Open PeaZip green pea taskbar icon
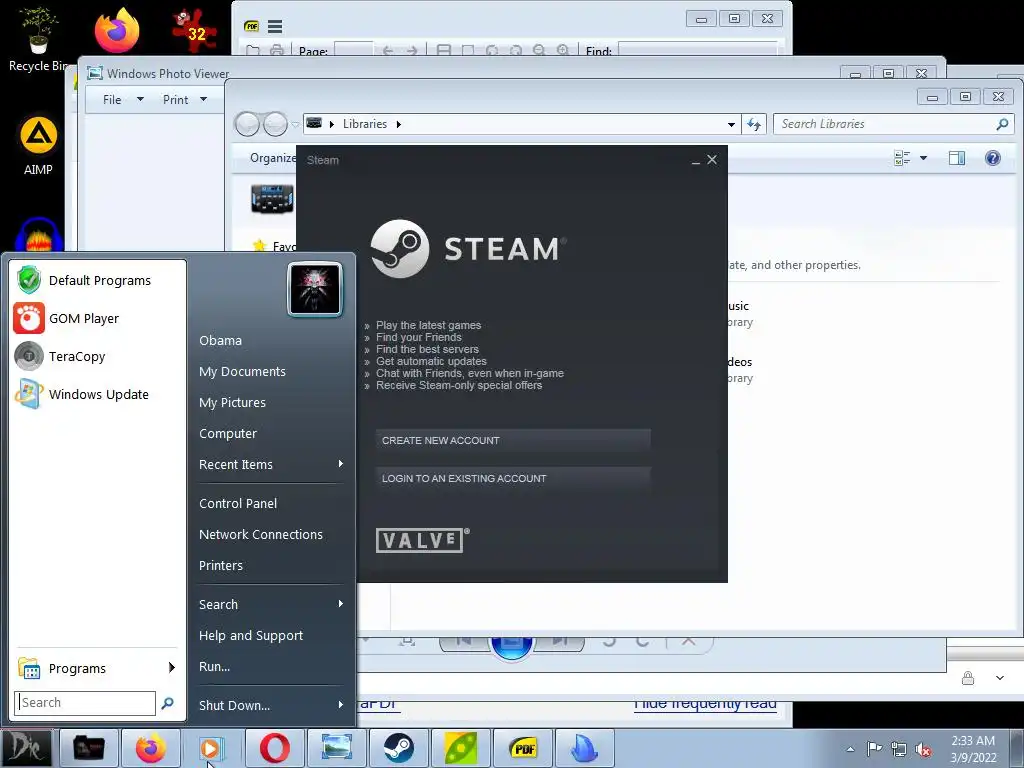 (461, 748)
